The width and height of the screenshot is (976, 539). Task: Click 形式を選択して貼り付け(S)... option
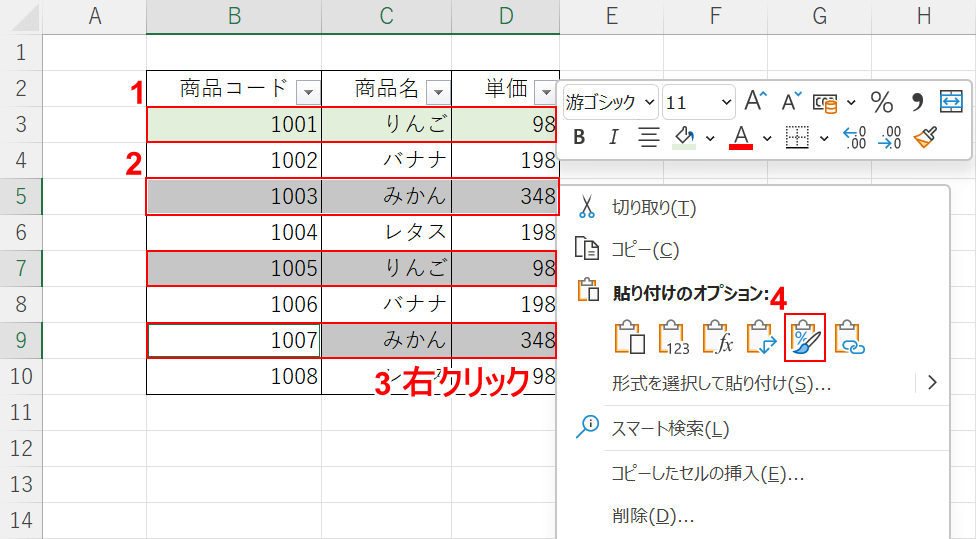pos(721,383)
